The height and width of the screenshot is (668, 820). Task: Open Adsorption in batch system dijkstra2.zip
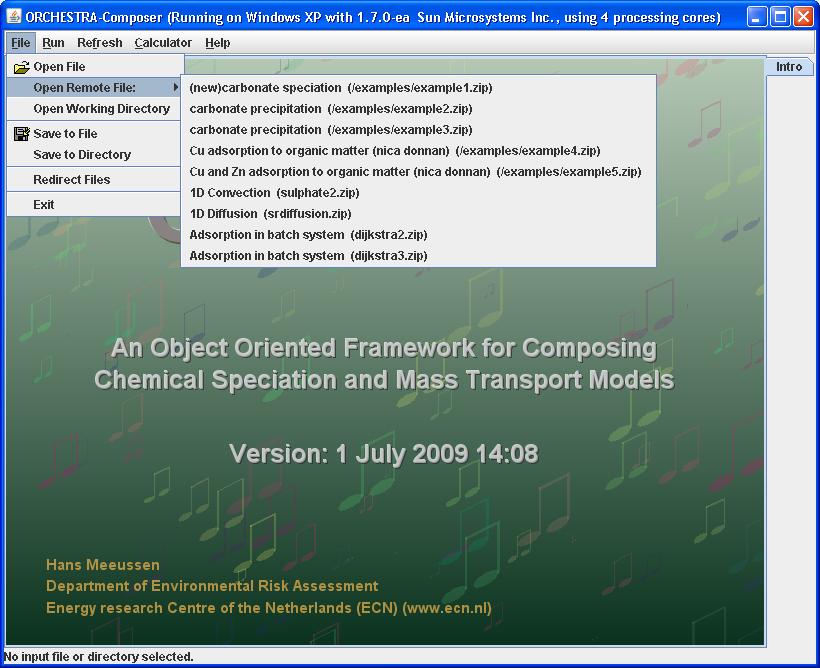click(x=418, y=234)
